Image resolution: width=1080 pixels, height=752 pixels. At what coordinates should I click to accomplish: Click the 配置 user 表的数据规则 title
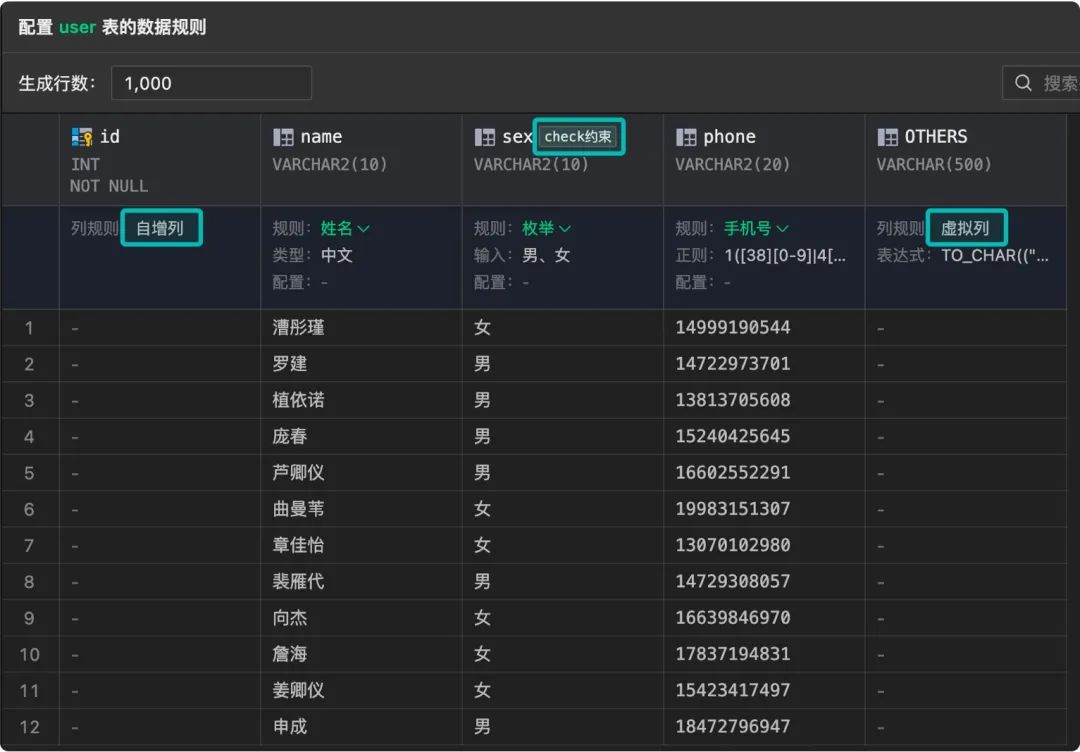(x=112, y=28)
